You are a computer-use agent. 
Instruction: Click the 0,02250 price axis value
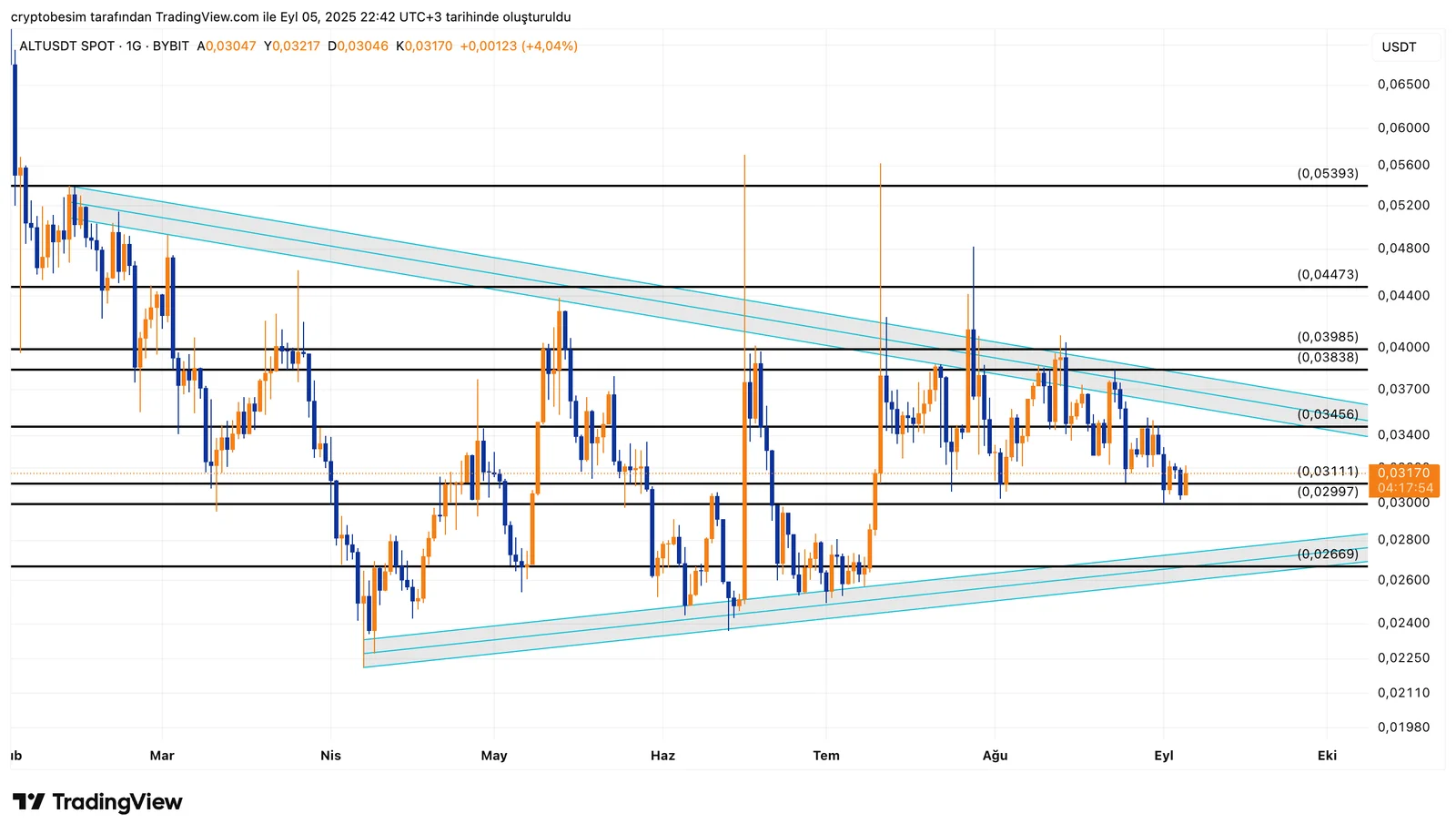[1403, 657]
